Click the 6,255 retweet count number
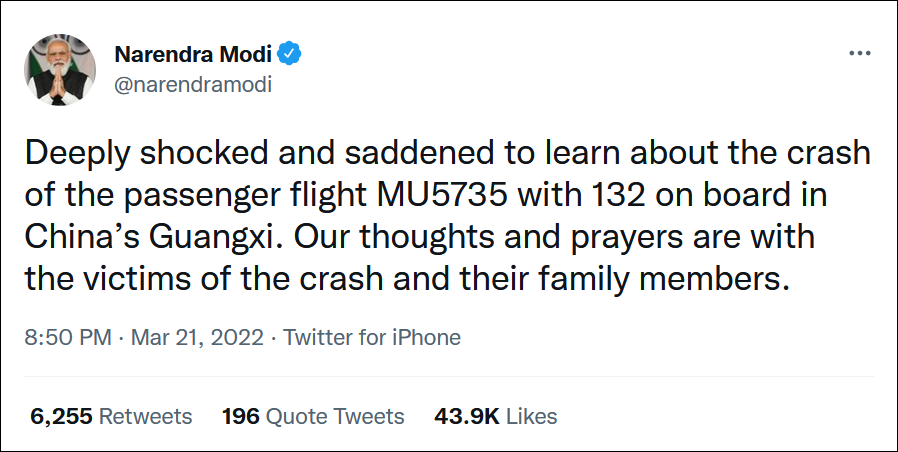898x452 pixels. click(x=63, y=416)
